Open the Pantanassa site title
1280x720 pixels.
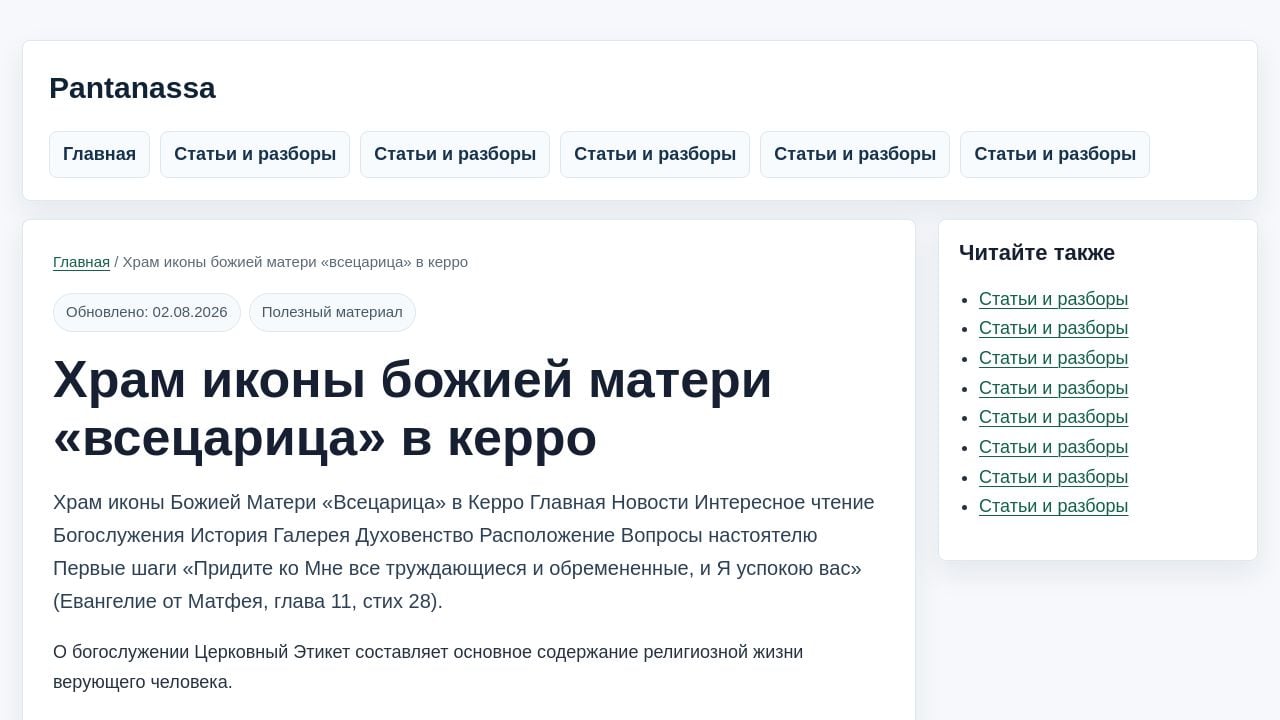[132, 88]
